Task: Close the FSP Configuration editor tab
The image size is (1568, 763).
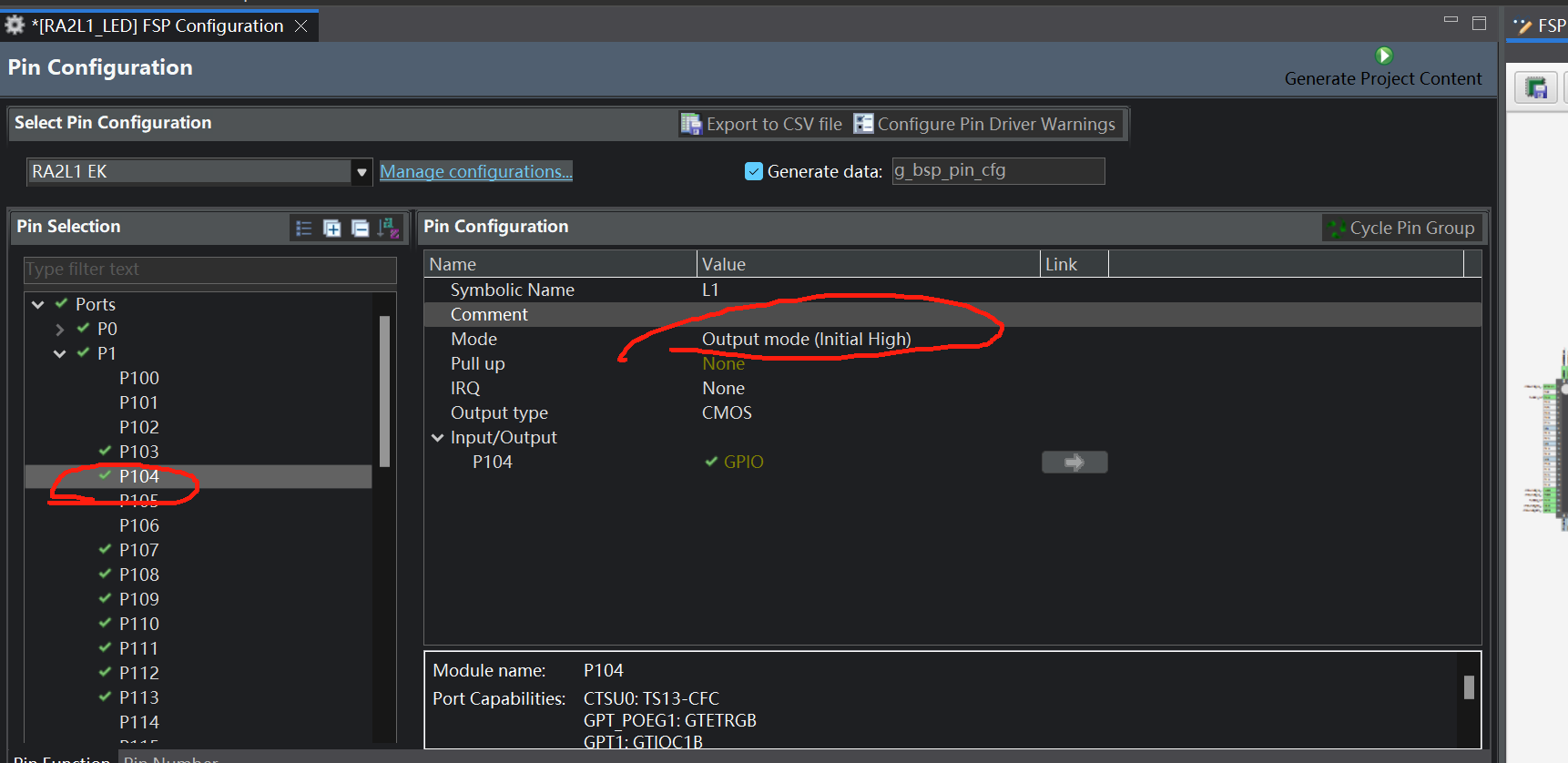Action: tap(300, 26)
